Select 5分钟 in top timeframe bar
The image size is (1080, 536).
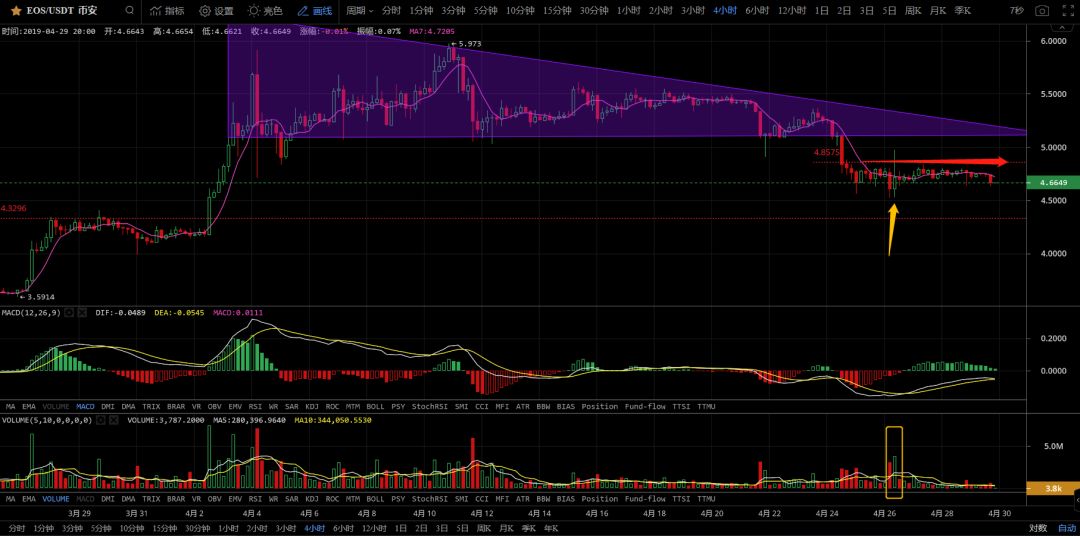(x=485, y=11)
